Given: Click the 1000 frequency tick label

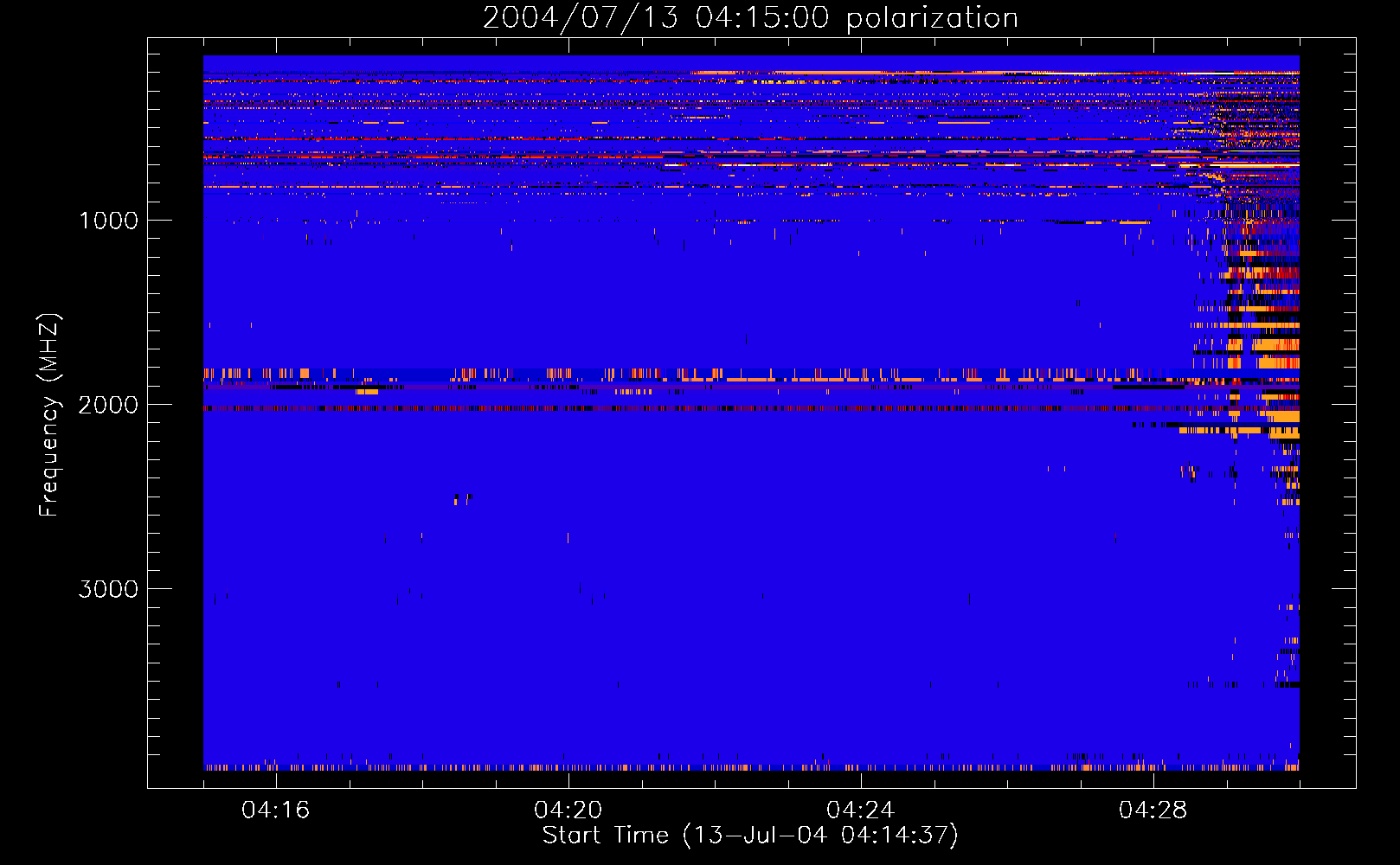Looking at the screenshot, I should coord(108,221).
